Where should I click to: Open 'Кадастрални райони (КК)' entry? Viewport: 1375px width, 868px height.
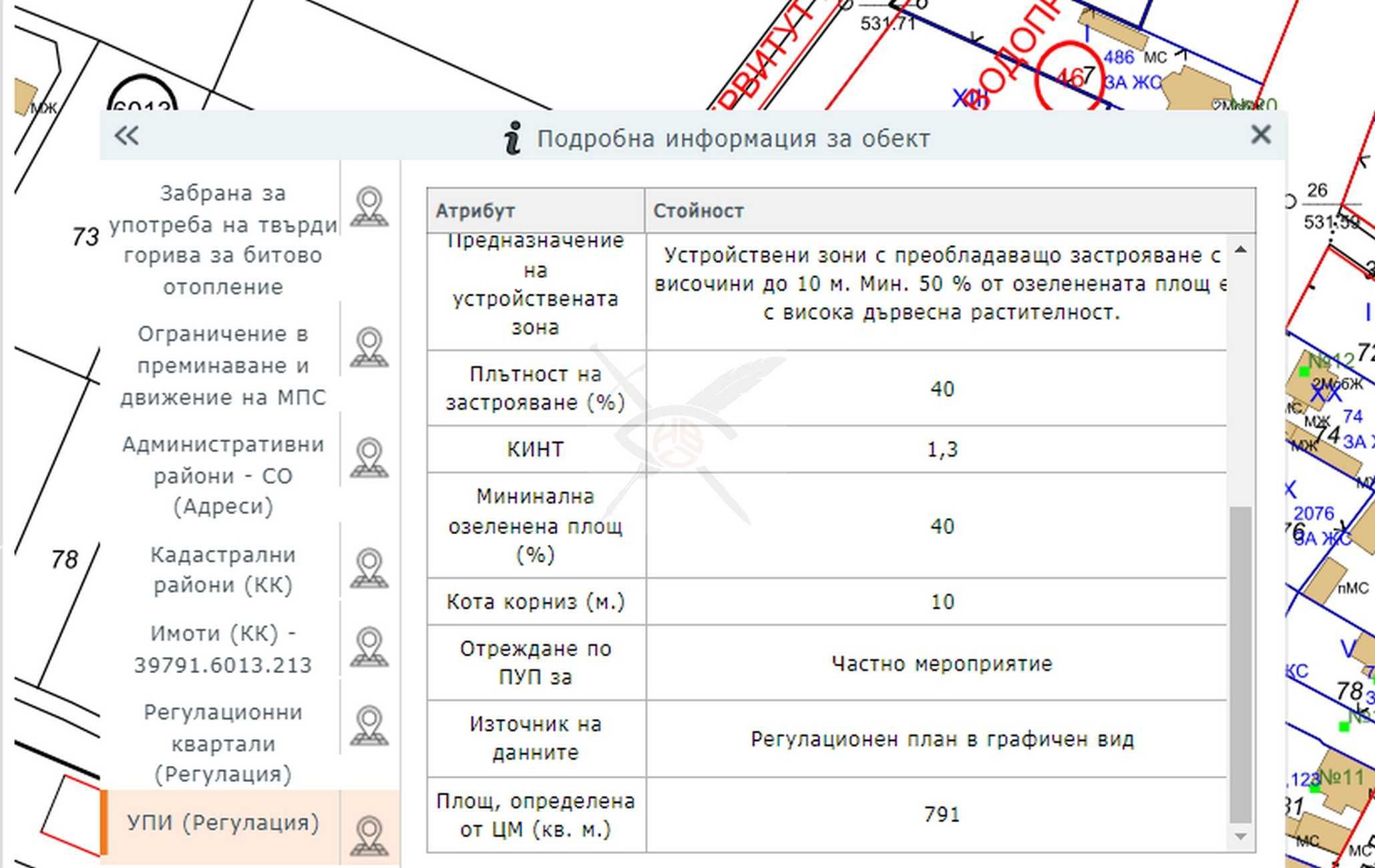(x=223, y=570)
